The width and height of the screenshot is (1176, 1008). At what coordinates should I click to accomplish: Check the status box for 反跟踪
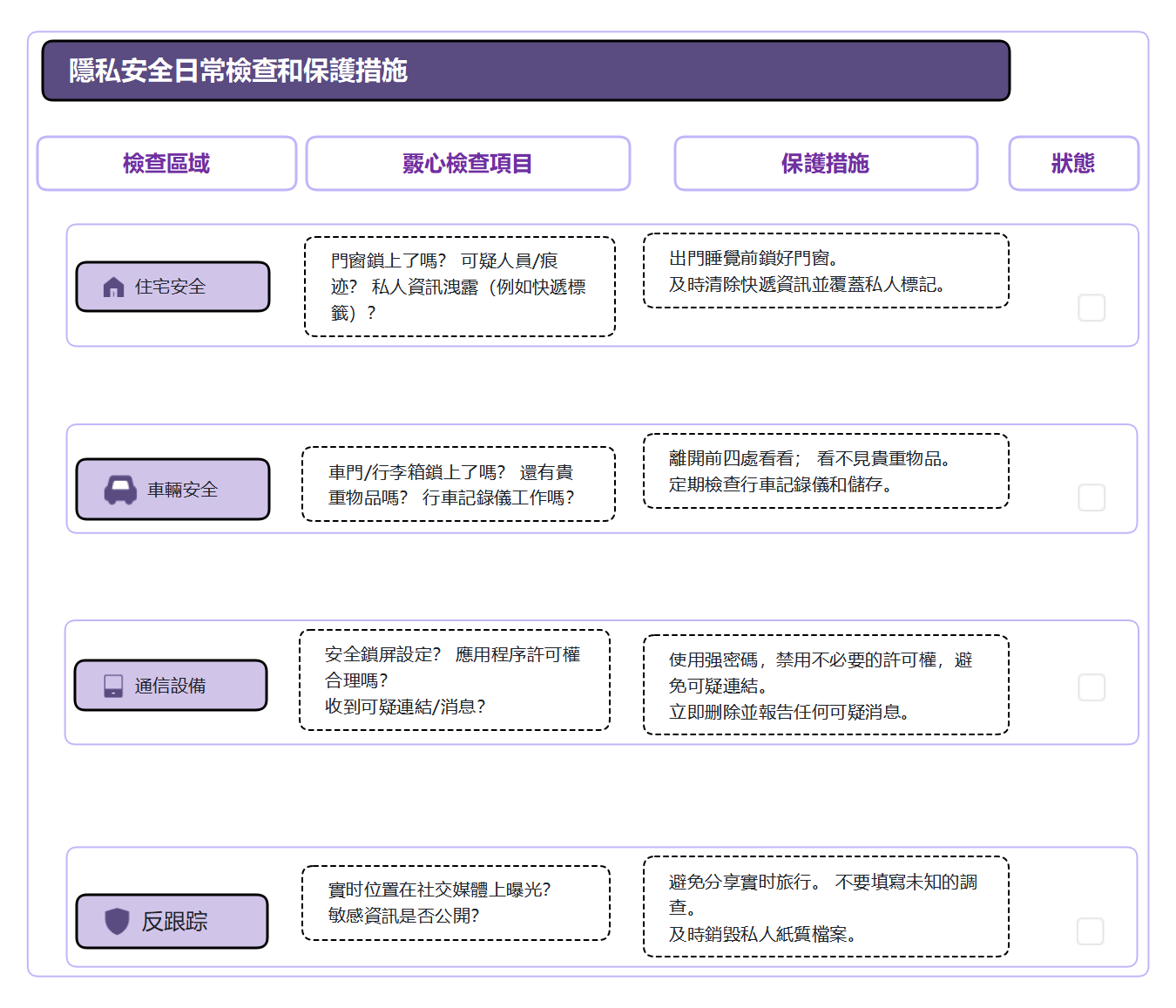[1091, 931]
